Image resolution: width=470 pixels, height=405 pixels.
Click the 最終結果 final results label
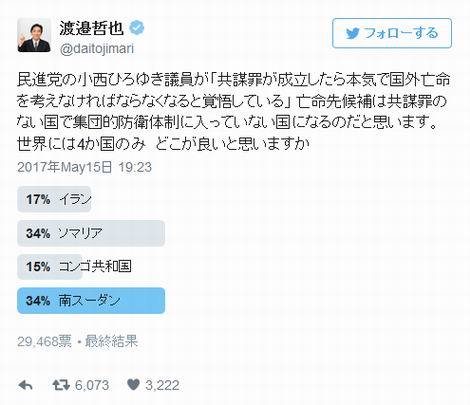point(111,341)
